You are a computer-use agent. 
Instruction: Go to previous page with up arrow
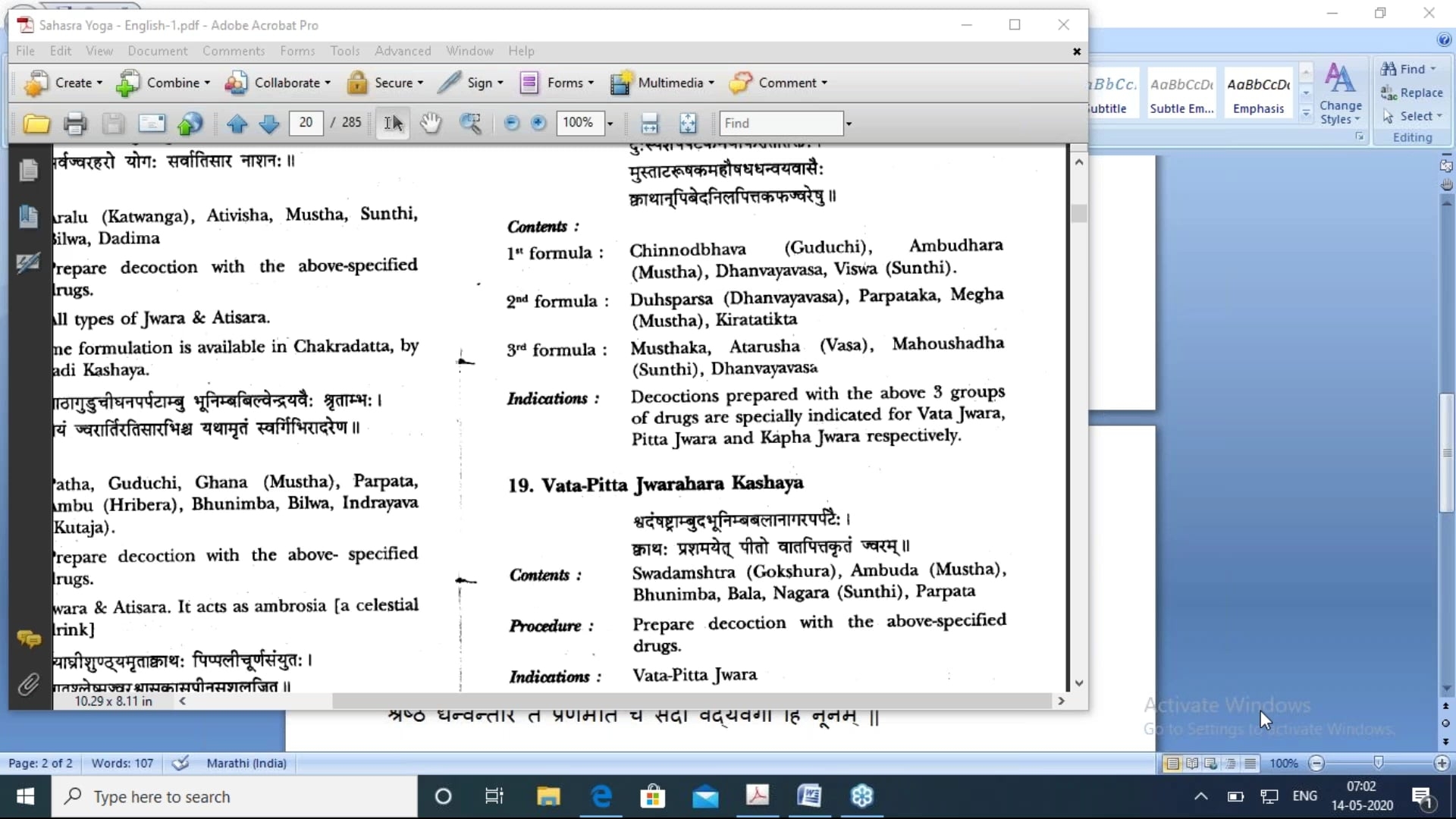(237, 124)
